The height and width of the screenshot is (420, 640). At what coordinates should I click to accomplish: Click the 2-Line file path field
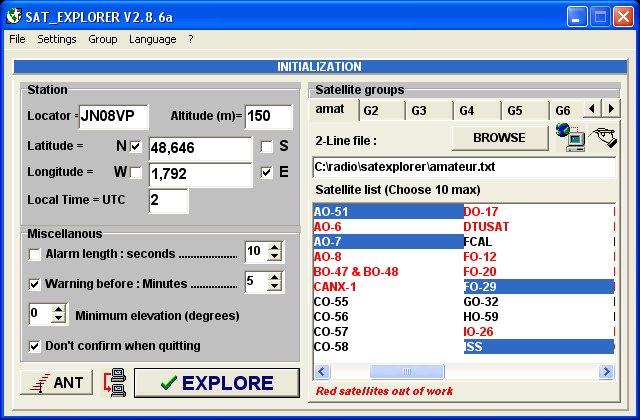point(464,167)
